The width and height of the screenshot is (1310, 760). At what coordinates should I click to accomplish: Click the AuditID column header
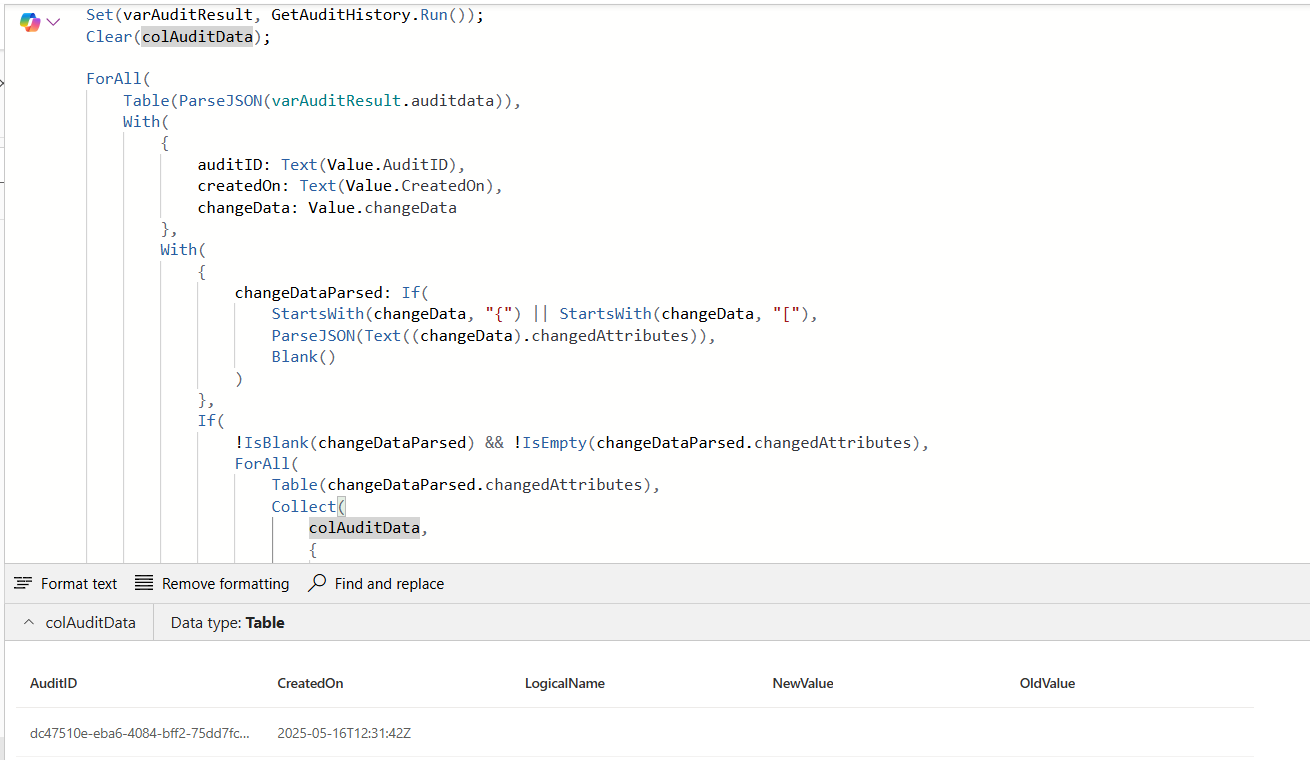pyautogui.click(x=54, y=683)
